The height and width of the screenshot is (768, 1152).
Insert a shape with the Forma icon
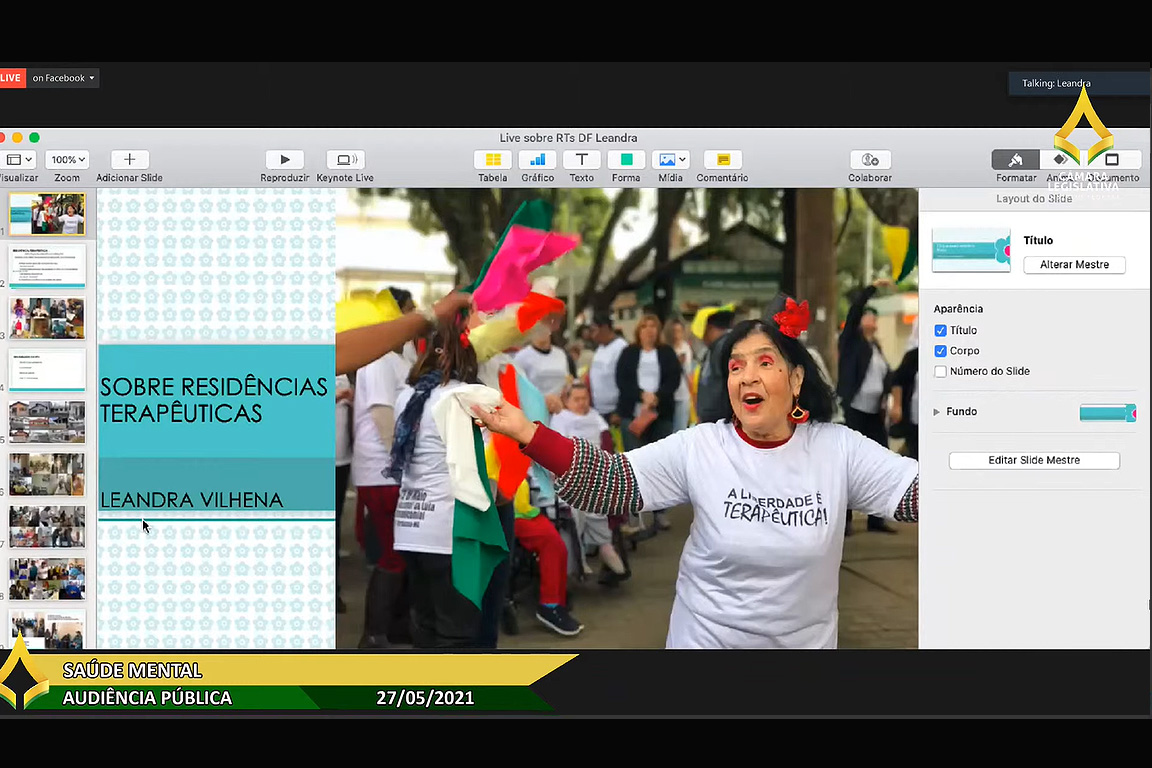[626, 160]
